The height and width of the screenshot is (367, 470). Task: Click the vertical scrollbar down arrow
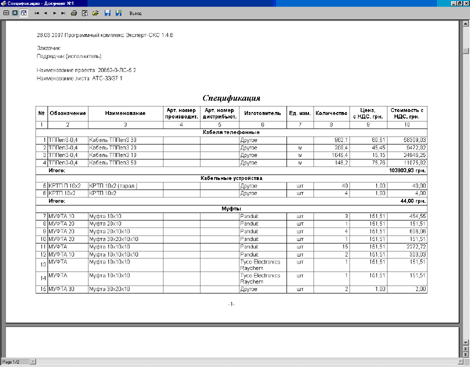[x=466, y=342]
